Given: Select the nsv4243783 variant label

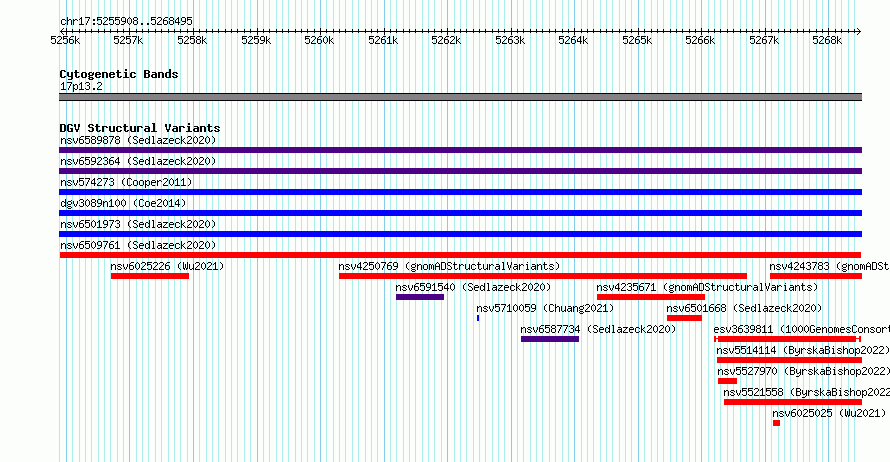Looking at the screenshot, I should [829, 266].
